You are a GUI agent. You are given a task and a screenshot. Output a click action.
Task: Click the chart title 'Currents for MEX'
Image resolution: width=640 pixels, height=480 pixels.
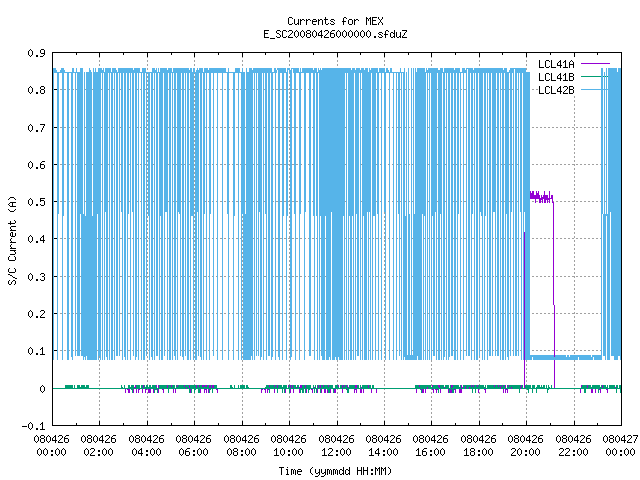[335, 21]
